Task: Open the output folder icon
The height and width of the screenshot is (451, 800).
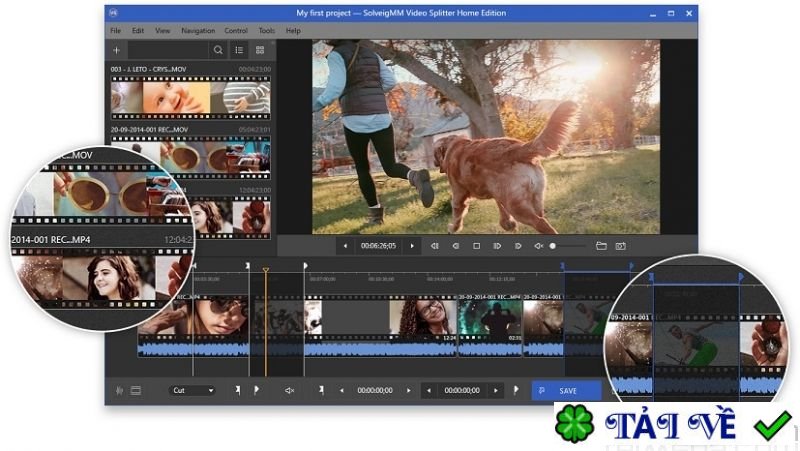Action: pyautogui.click(x=601, y=246)
